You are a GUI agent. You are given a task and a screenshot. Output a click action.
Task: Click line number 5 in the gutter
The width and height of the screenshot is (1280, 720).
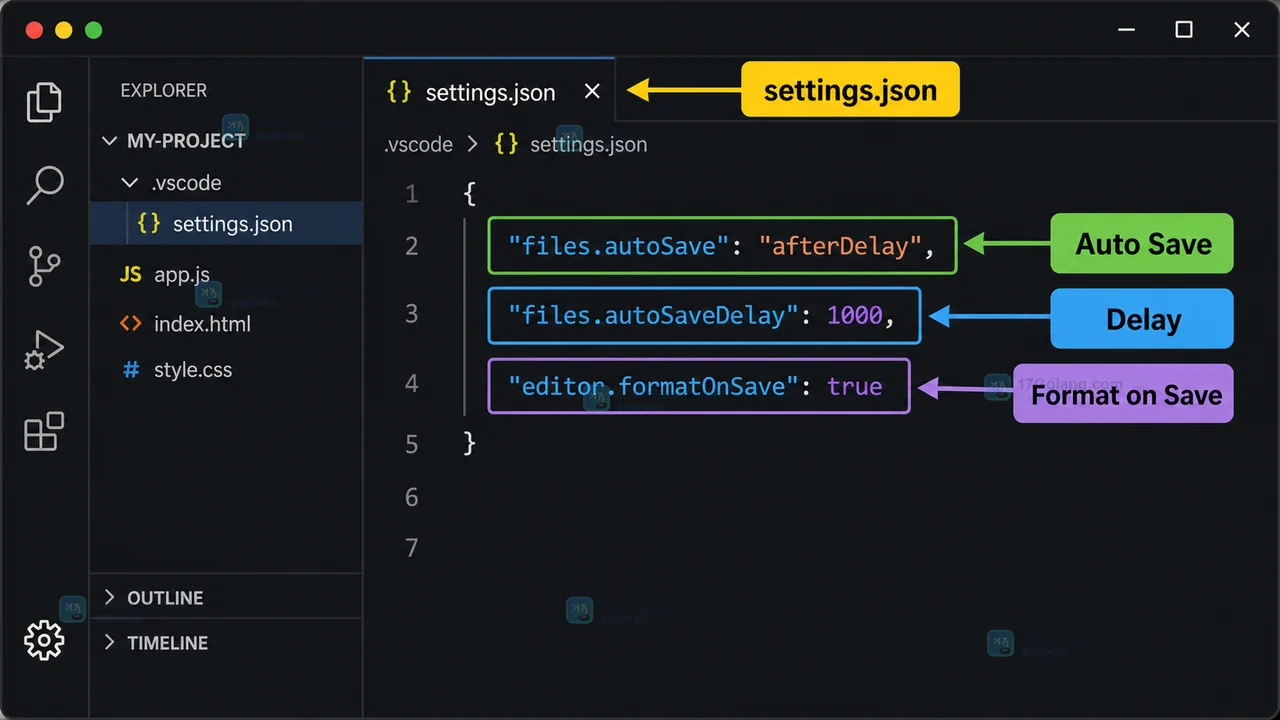click(411, 444)
